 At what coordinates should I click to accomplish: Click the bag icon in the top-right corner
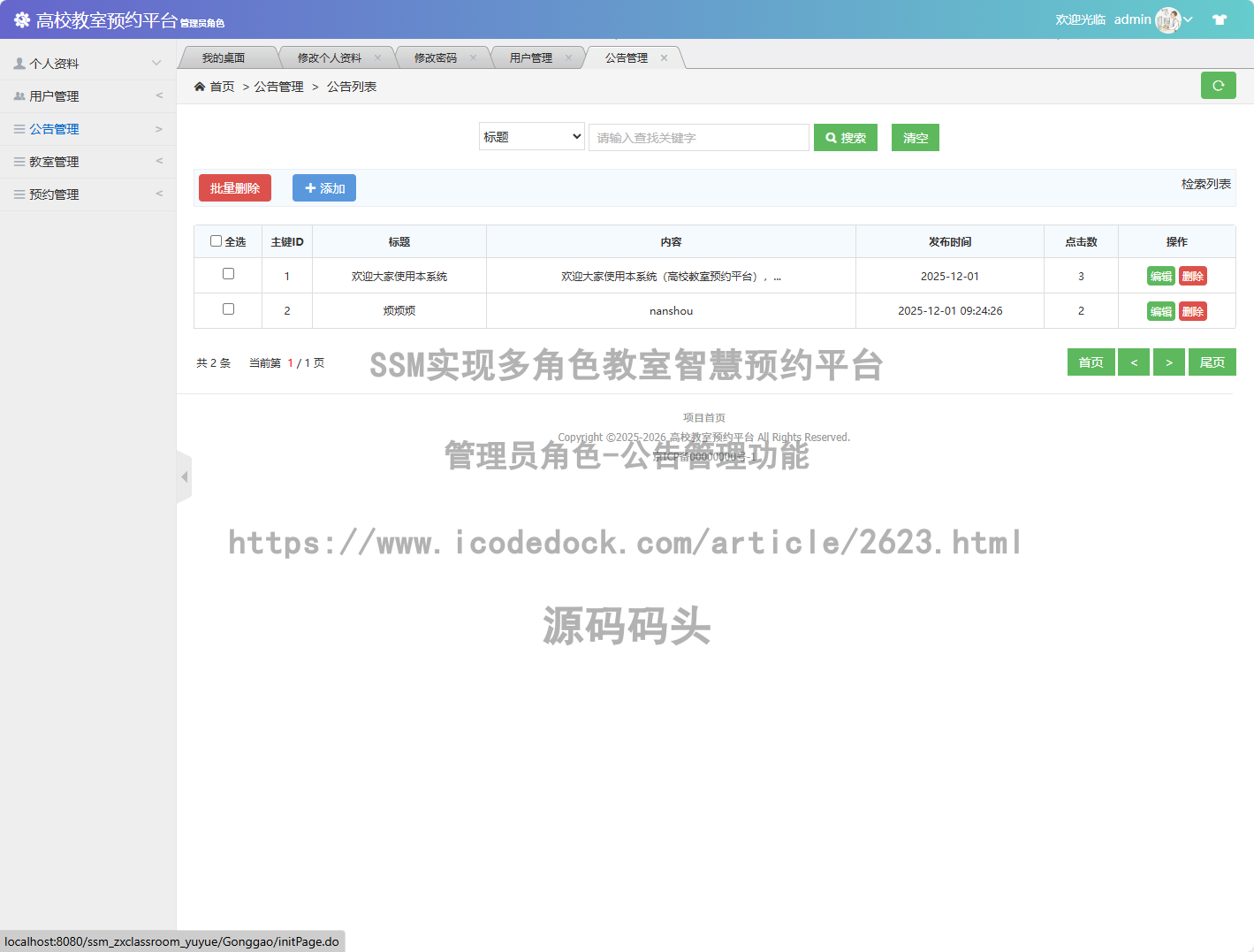[1220, 19]
